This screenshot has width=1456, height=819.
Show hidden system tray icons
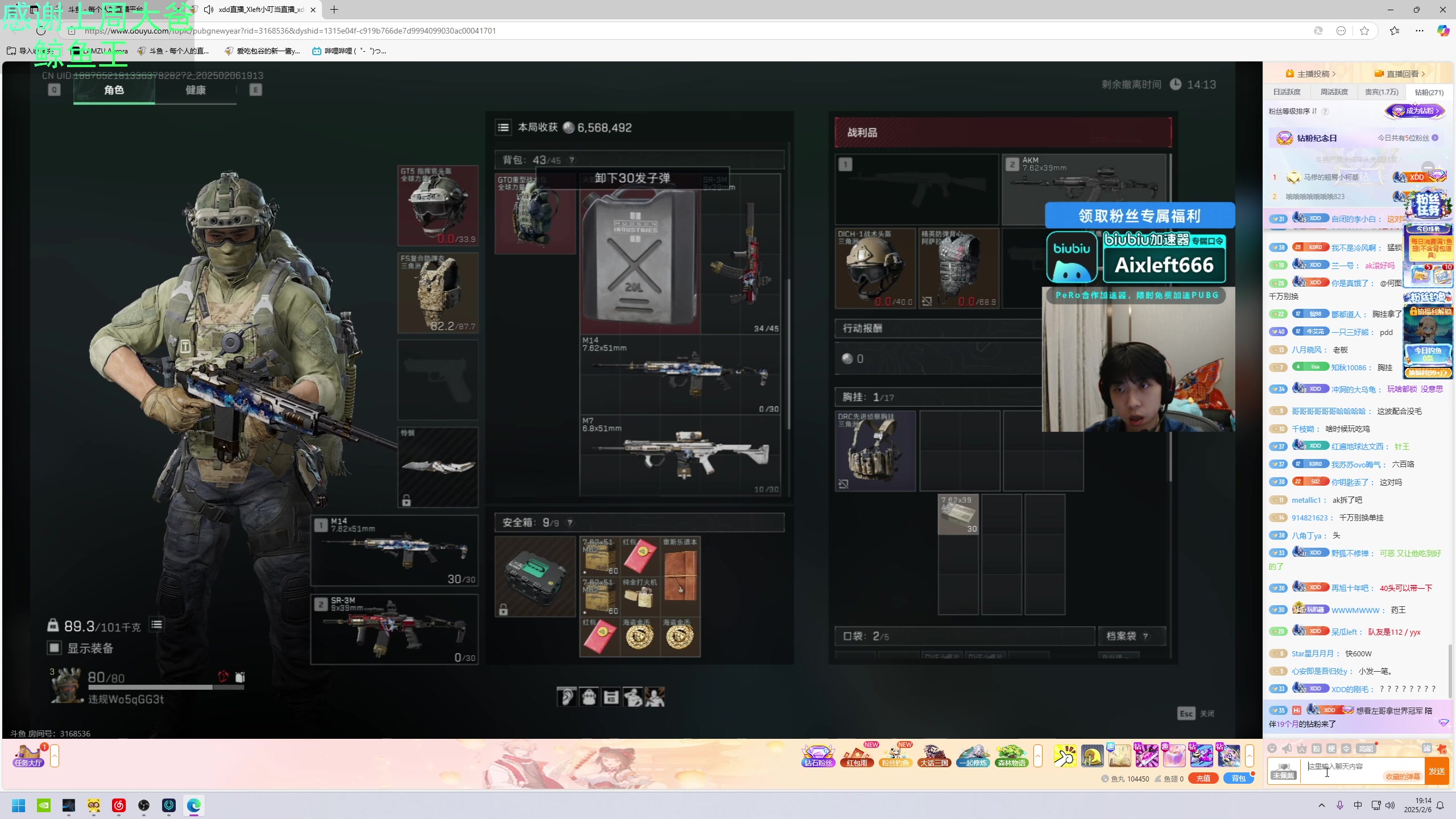point(1322,805)
